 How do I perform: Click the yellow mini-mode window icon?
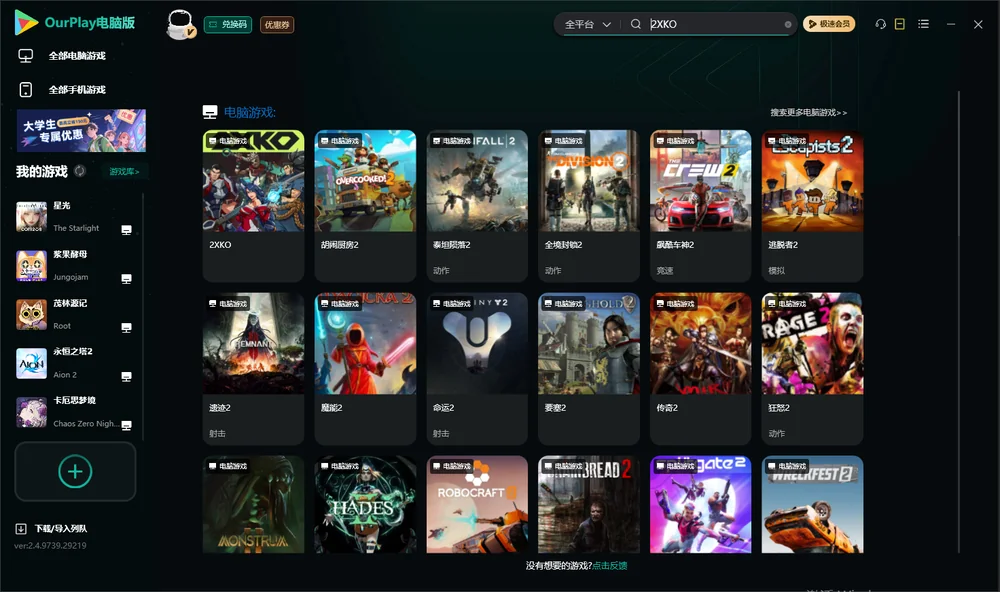[x=900, y=24]
